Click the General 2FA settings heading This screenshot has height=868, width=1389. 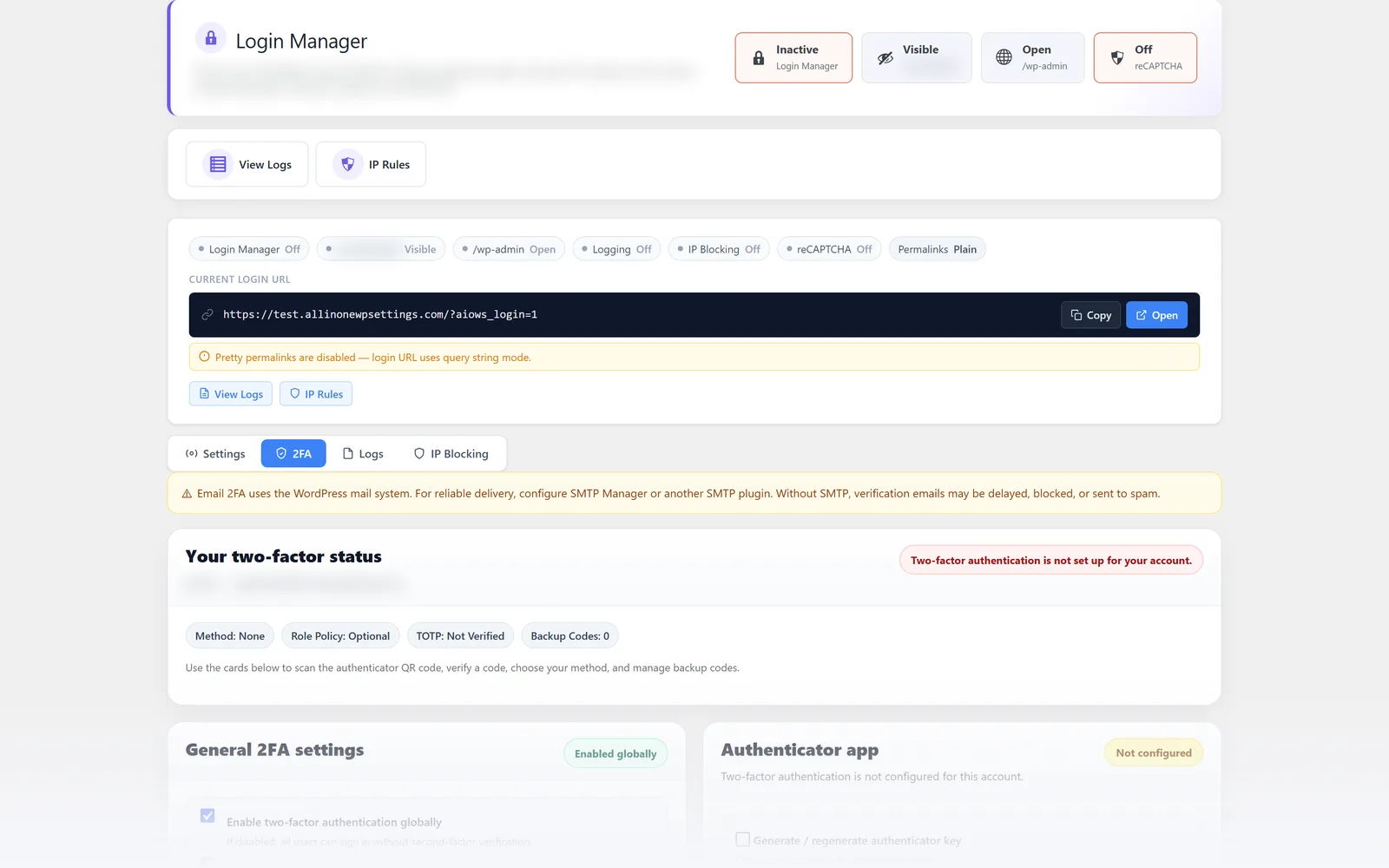274,750
